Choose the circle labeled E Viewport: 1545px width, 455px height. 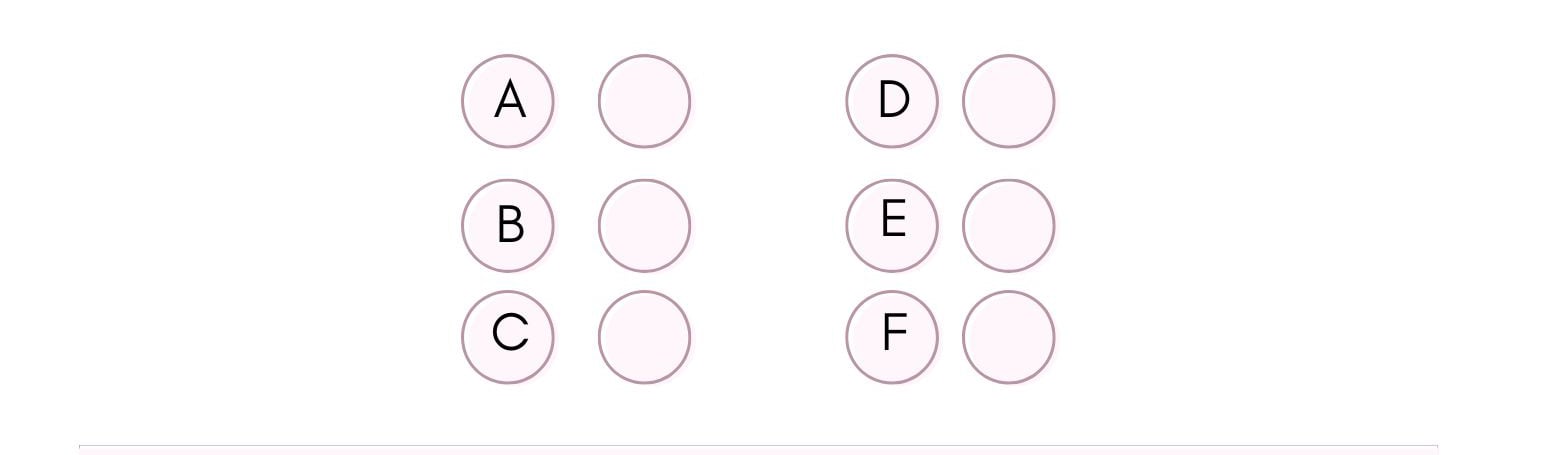tap(892, 225)
